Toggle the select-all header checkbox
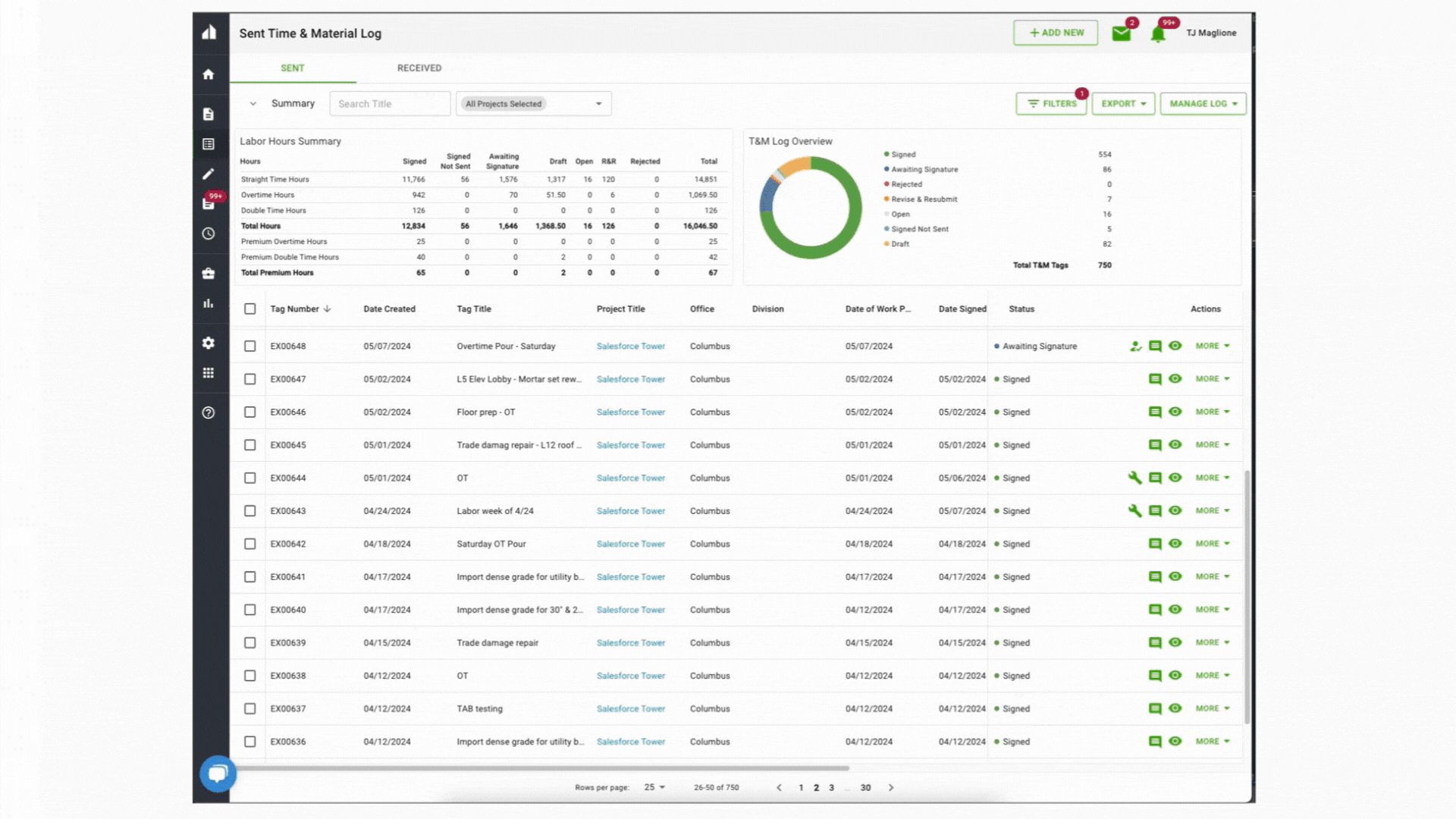The width and height of the screenshot is (1456, 819). 250,309
